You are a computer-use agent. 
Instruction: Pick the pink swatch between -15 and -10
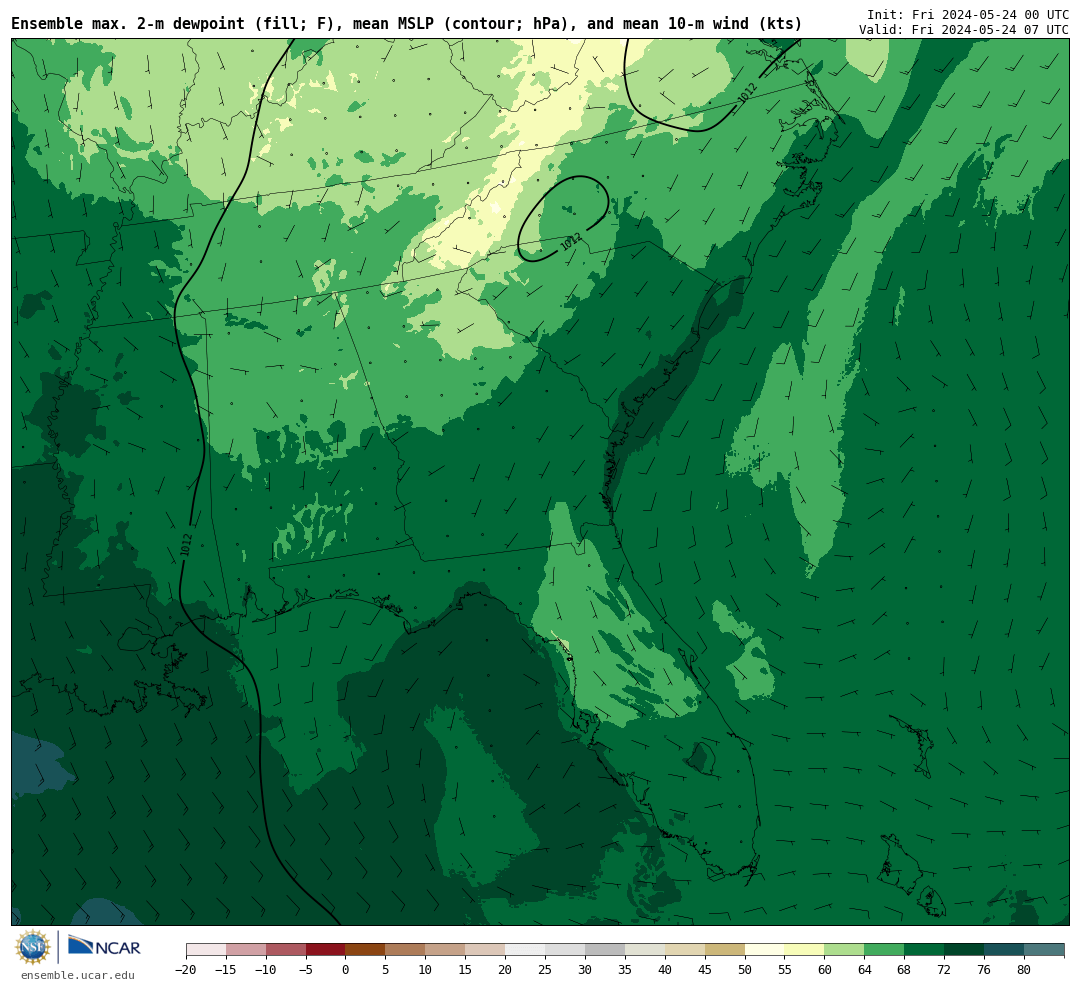click(x=245, y=950)
